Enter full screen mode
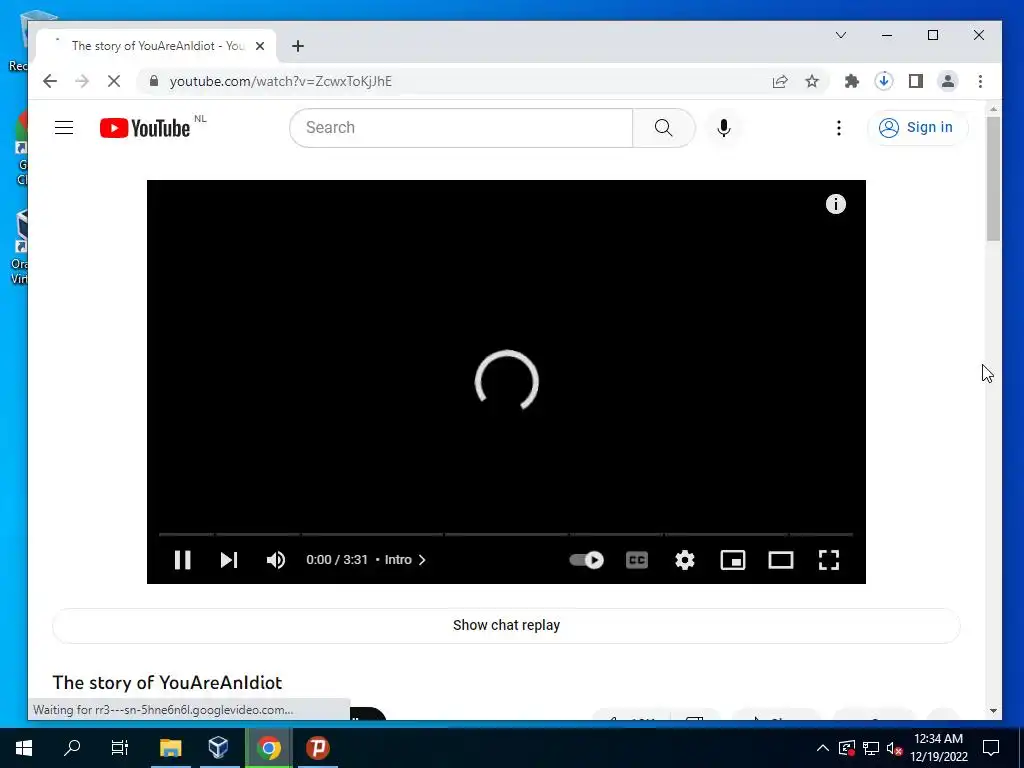 tap(829, 560)
